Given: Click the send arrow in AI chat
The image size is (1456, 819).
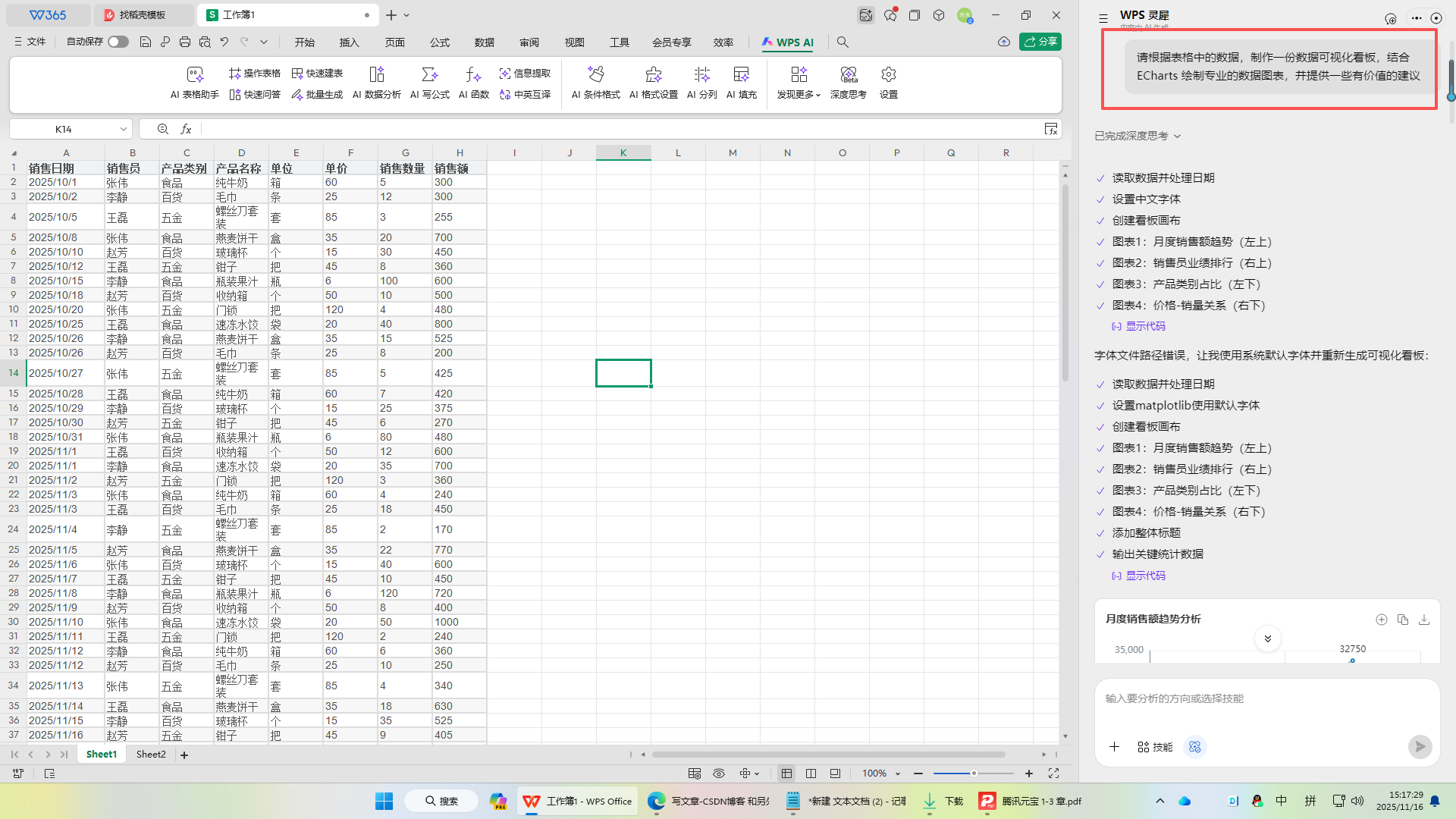Looking at the screenshot, I should coord(1420,747).
